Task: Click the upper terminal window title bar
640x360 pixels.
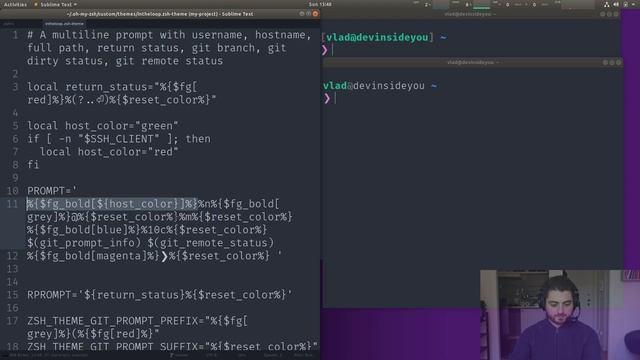Action: [x=470, y=14]
